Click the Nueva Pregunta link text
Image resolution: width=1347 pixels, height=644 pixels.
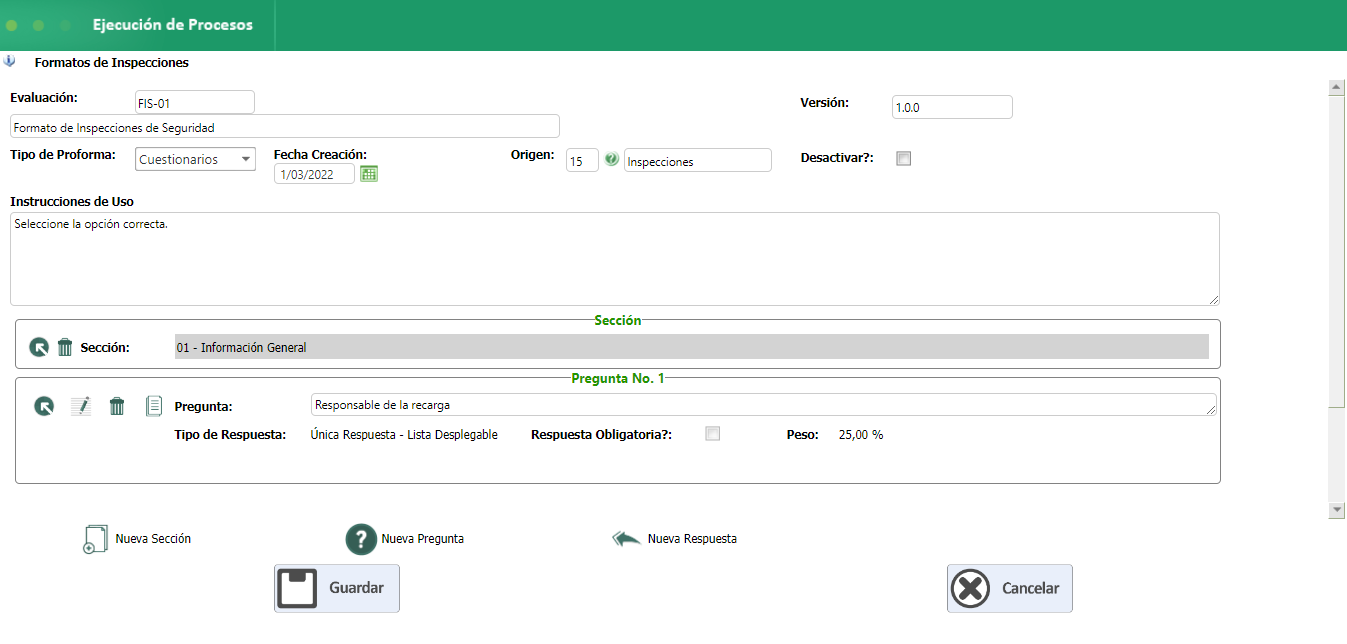(422, 539)
